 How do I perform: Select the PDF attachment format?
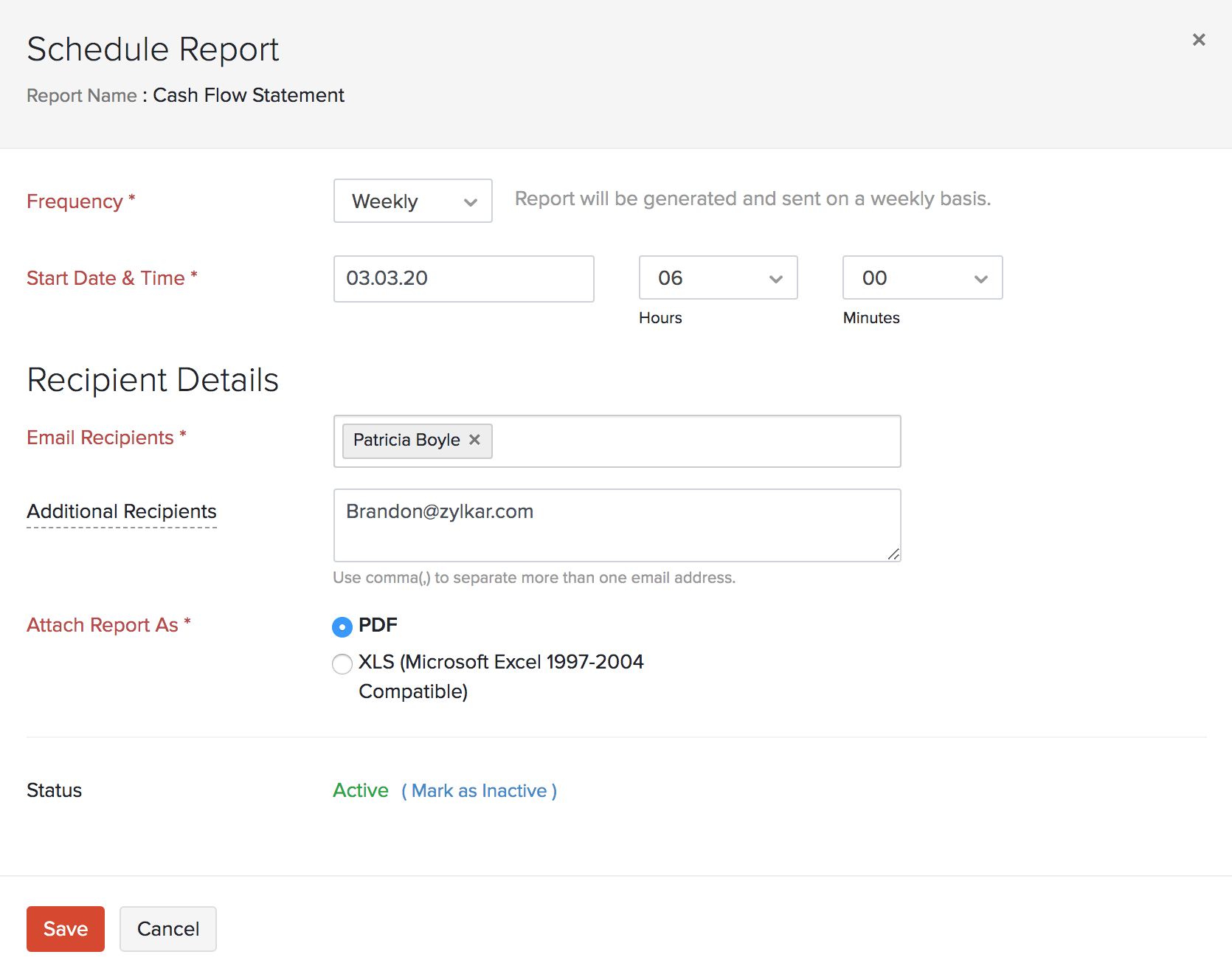(x=342, y=626)
